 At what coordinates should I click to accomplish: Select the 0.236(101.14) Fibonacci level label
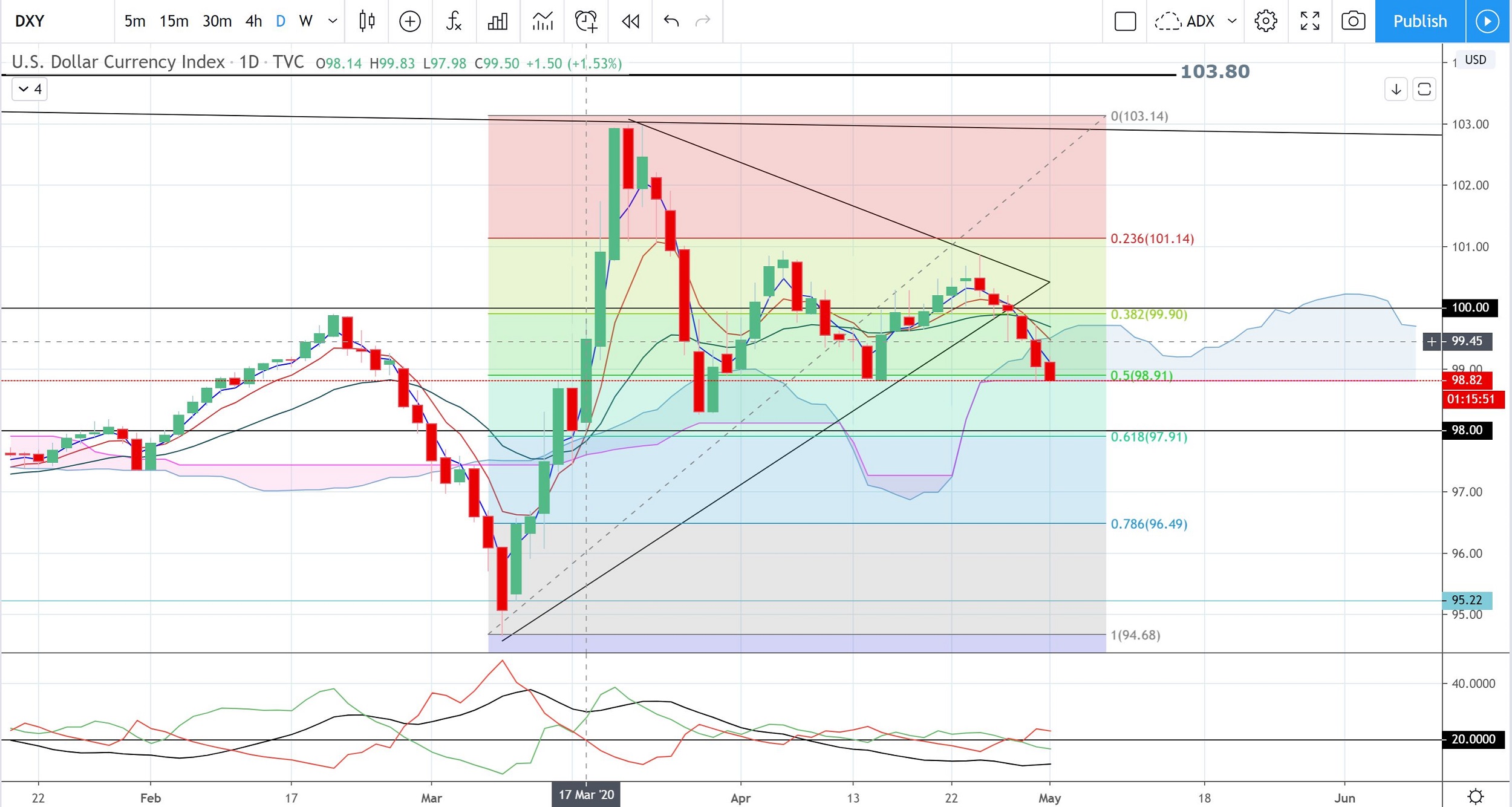(x=1152, y=239)
